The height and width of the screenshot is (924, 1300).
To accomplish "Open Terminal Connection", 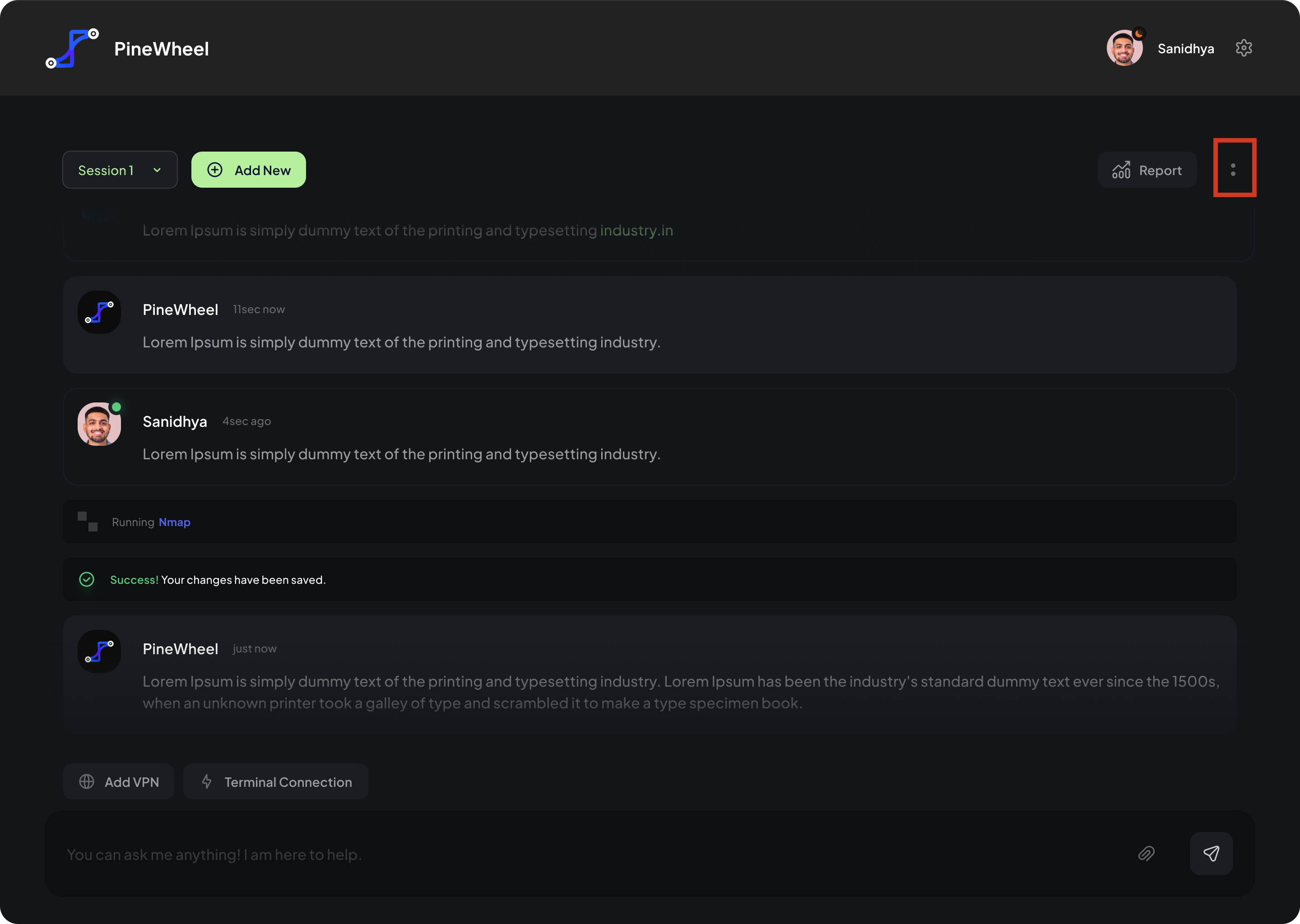I will [x=275, y=782].
